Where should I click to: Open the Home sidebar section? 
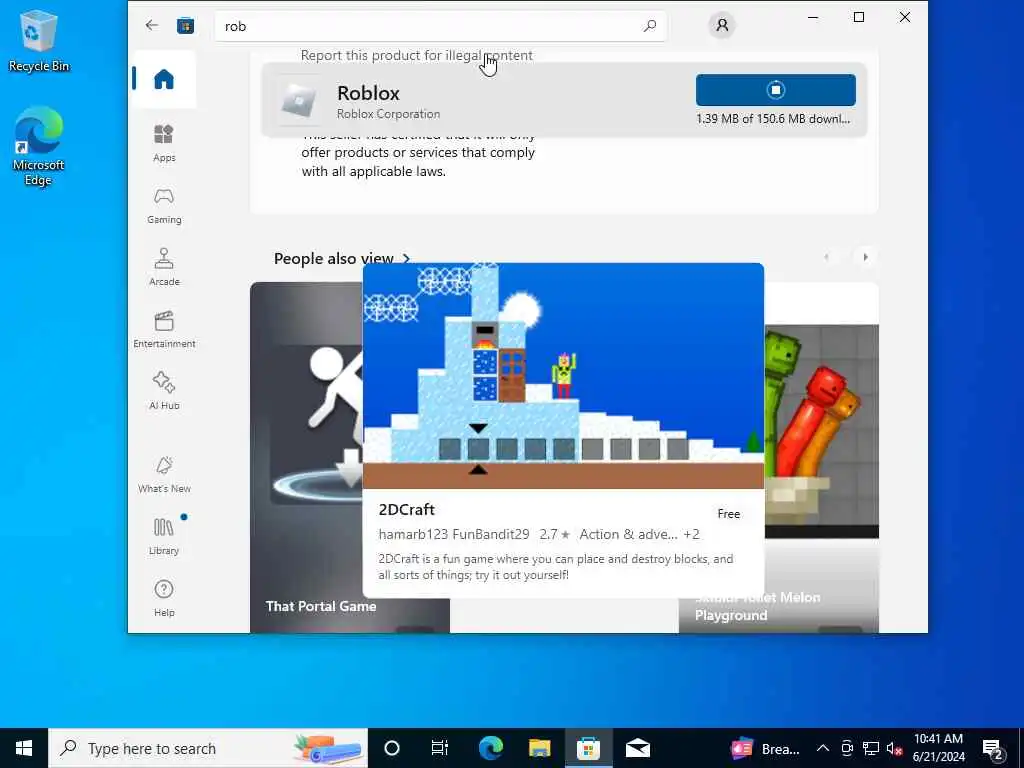point(163,79)
